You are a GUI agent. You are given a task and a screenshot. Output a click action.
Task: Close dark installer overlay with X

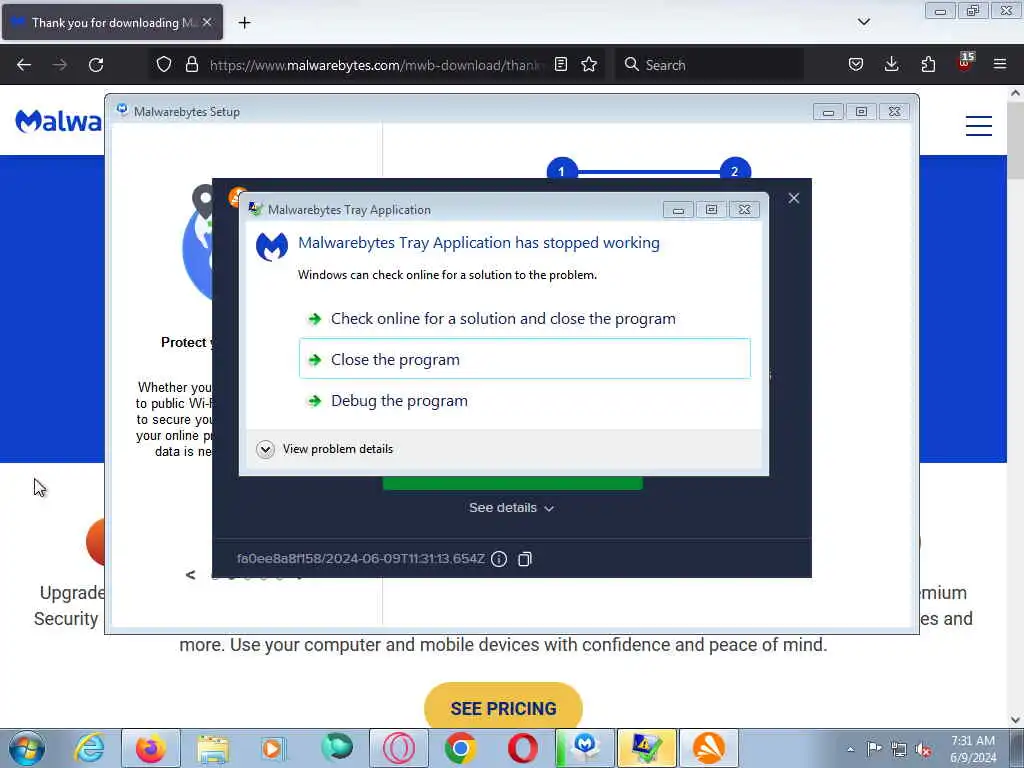coord(793,198)
